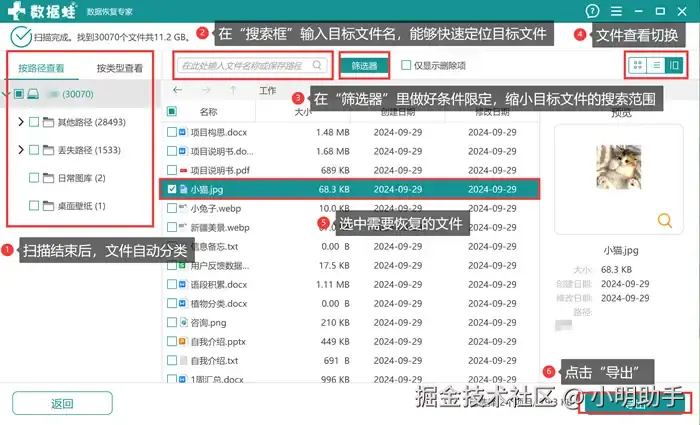The width and height of the screenshot is (700, 425).
Task: Select the 项目说明书.do... file row
Action: (350, 151)
